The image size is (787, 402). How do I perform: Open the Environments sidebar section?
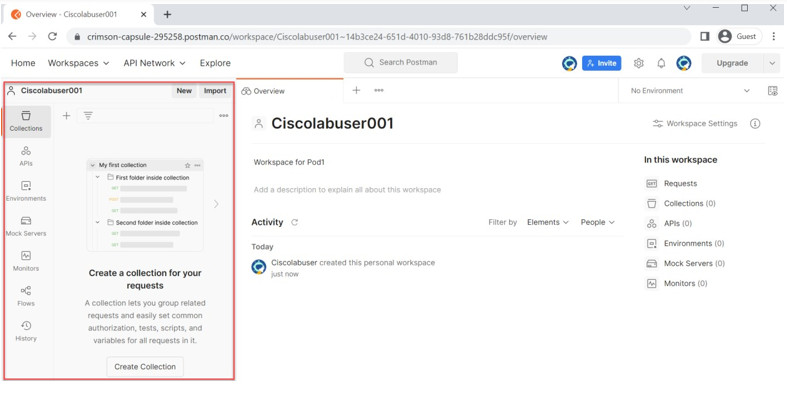click(x=26, y=191)
